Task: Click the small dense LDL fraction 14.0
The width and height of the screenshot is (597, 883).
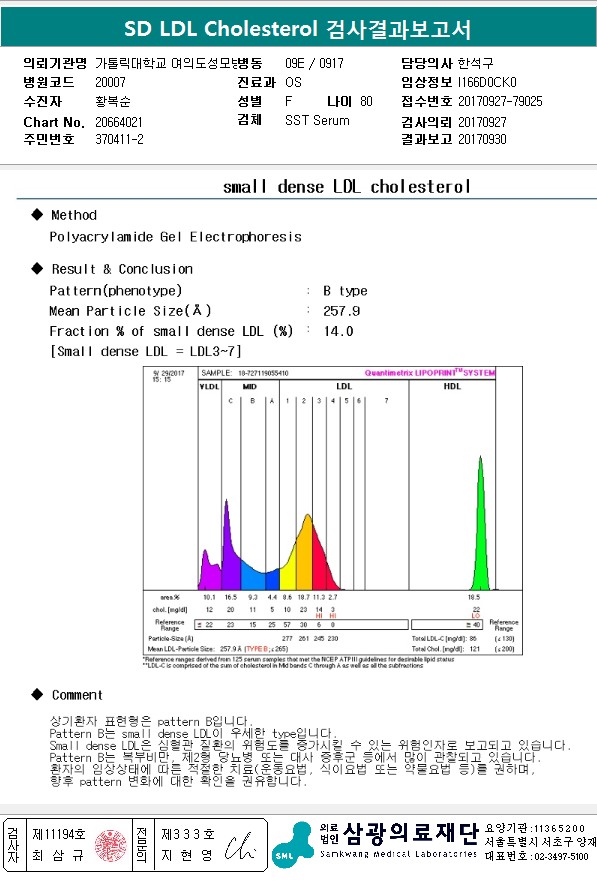Action: point(338,331)
